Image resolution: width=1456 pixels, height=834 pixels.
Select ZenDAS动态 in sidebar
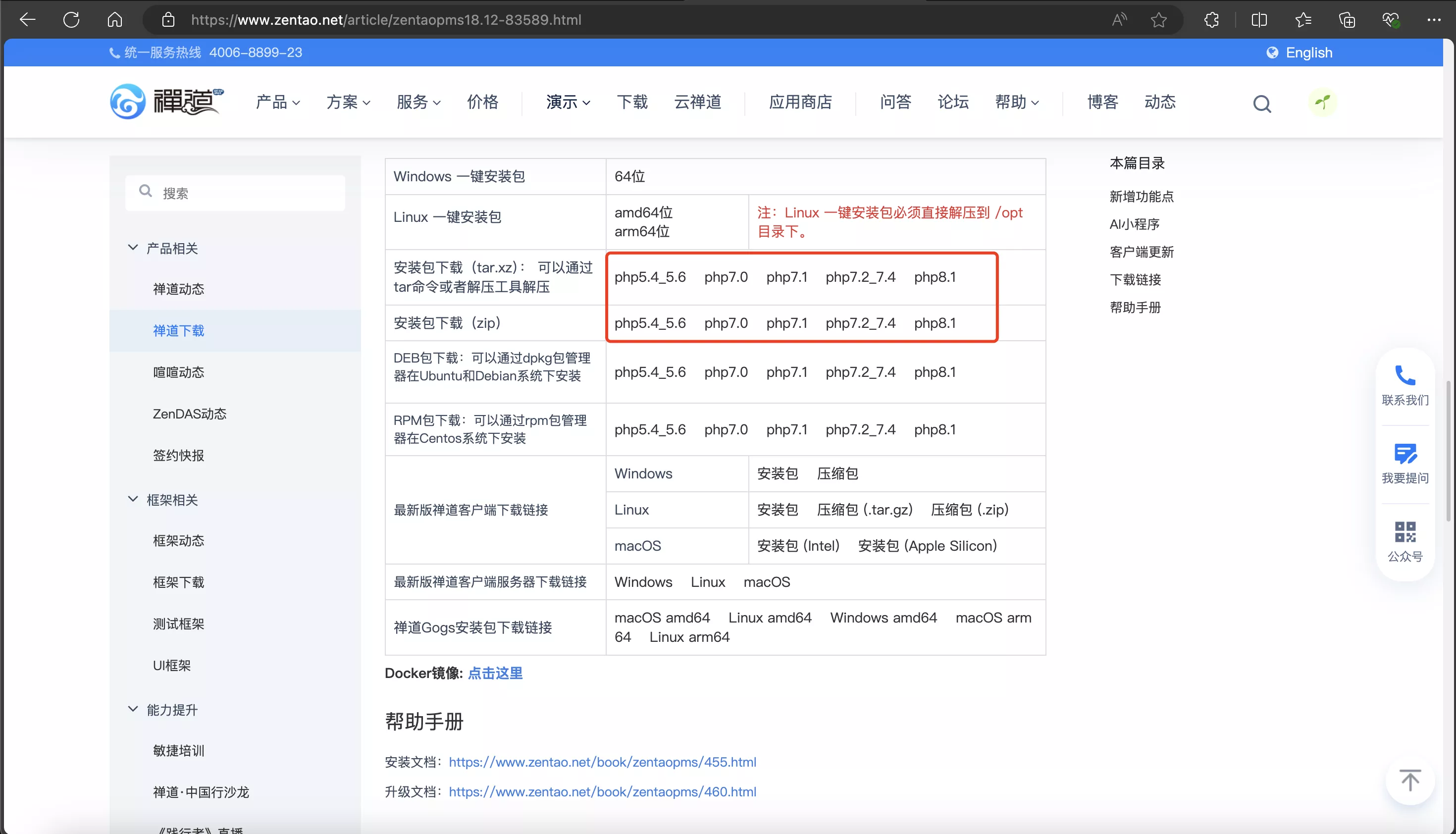190,414
